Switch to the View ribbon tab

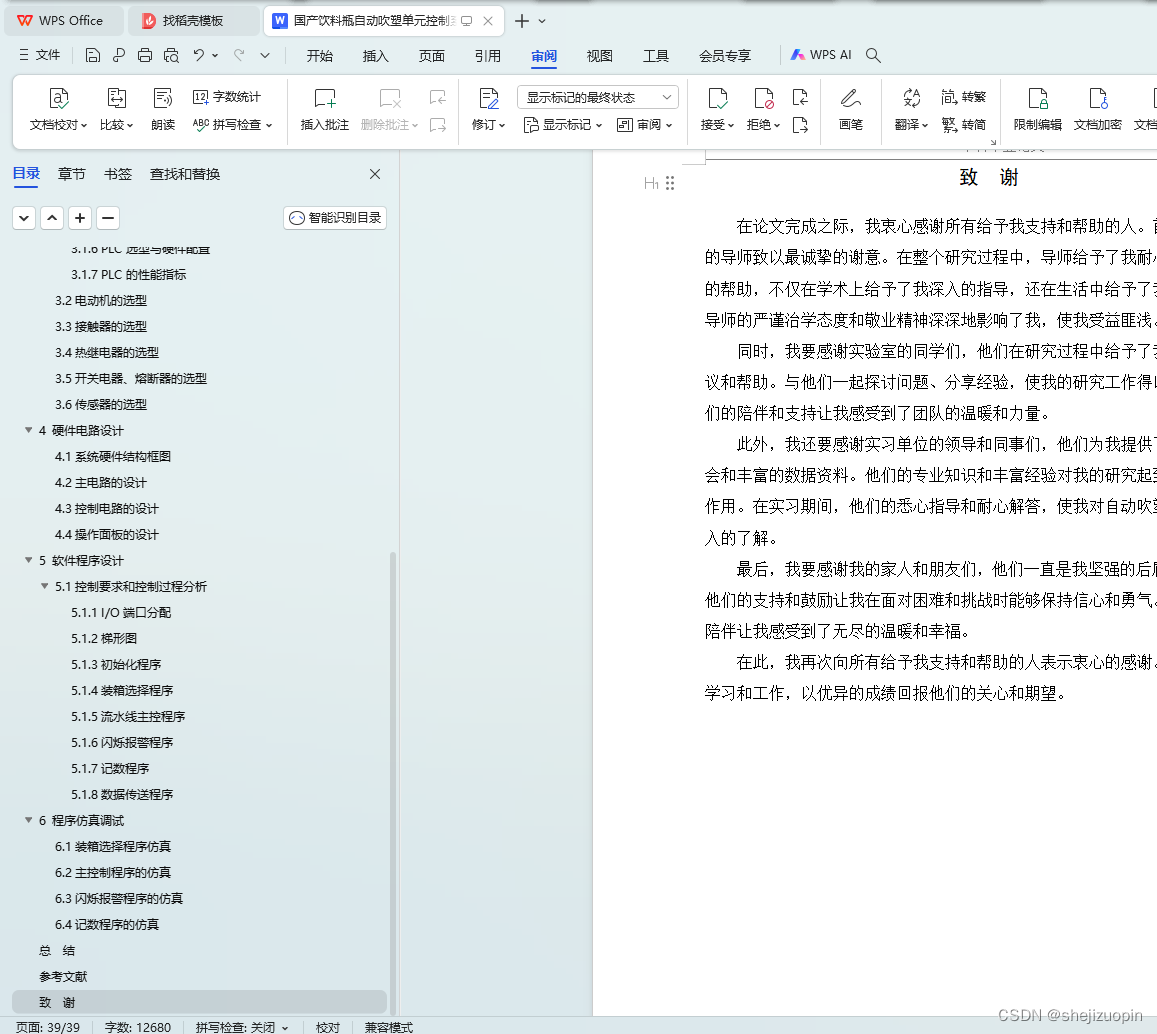point(599,56)
